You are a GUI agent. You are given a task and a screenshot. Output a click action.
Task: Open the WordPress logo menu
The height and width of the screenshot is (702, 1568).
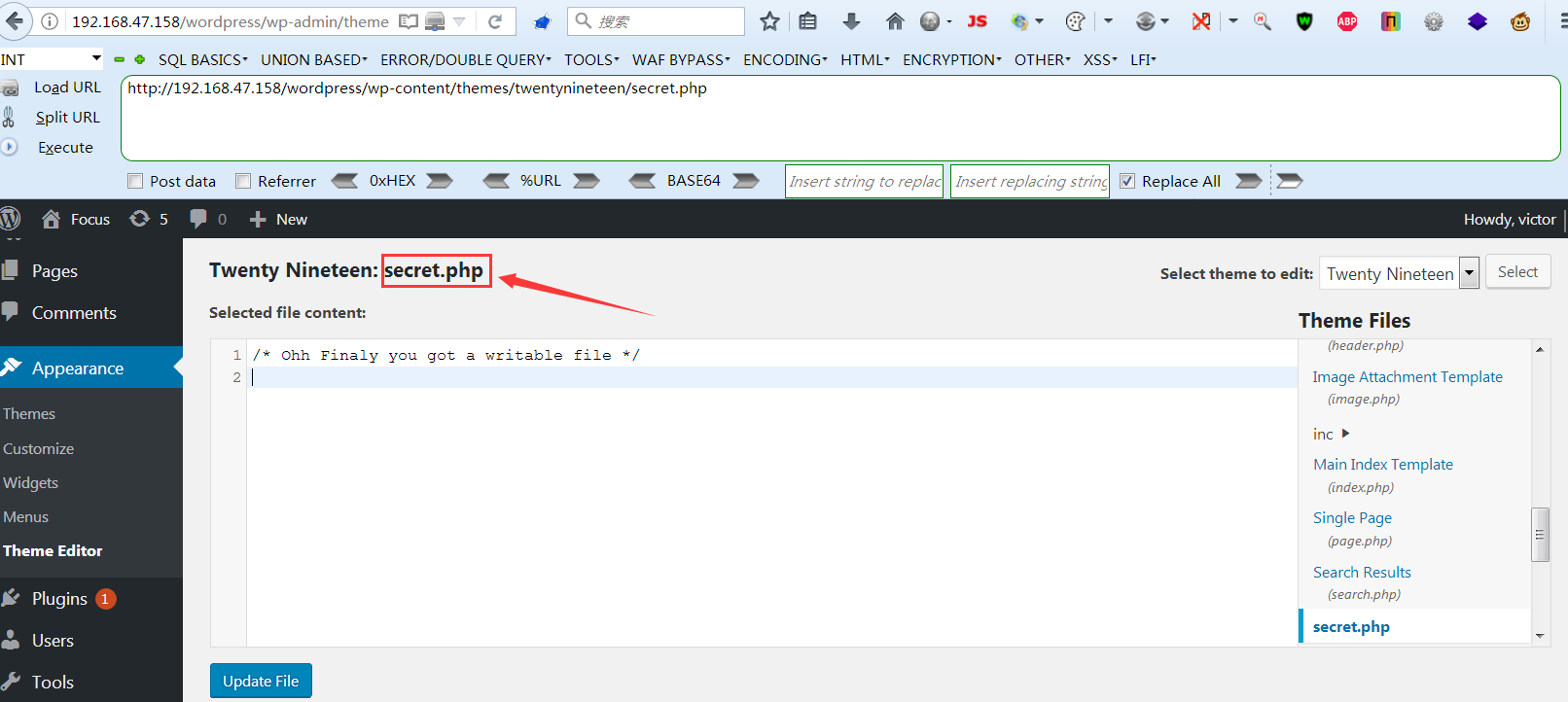(11, 219)
